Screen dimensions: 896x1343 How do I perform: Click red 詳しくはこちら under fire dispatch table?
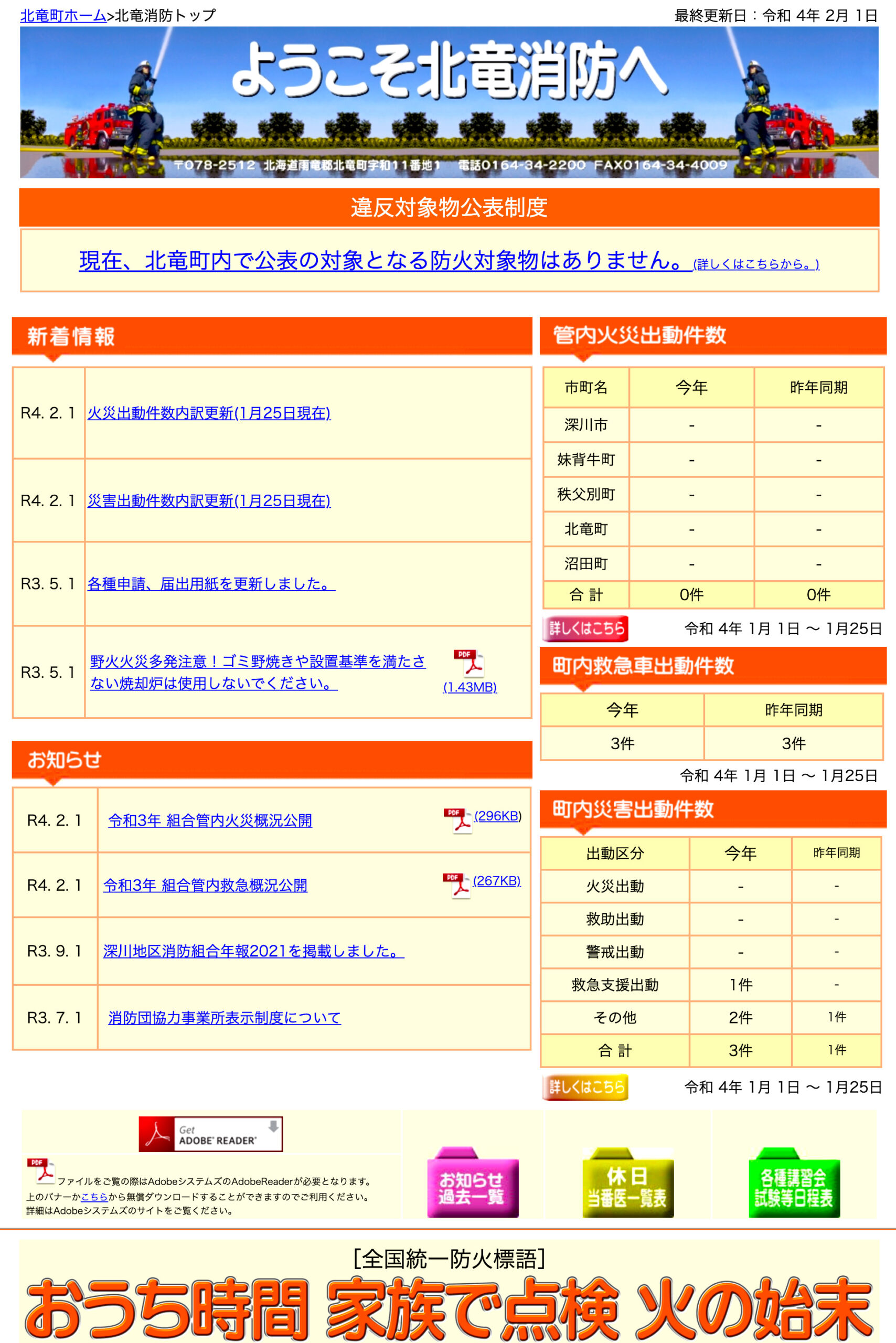coord(584,628)
